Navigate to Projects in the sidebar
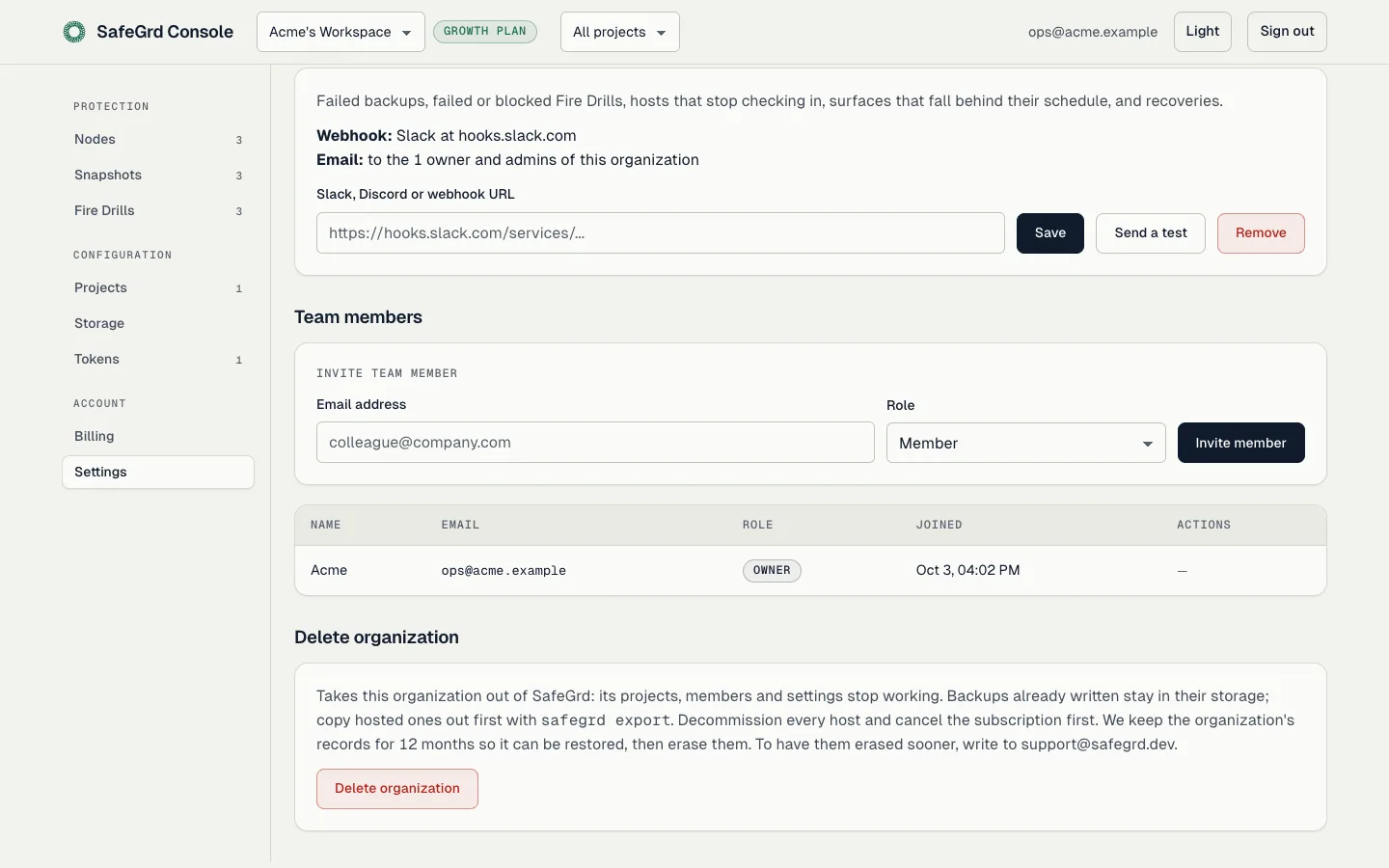 coord(158,287)
